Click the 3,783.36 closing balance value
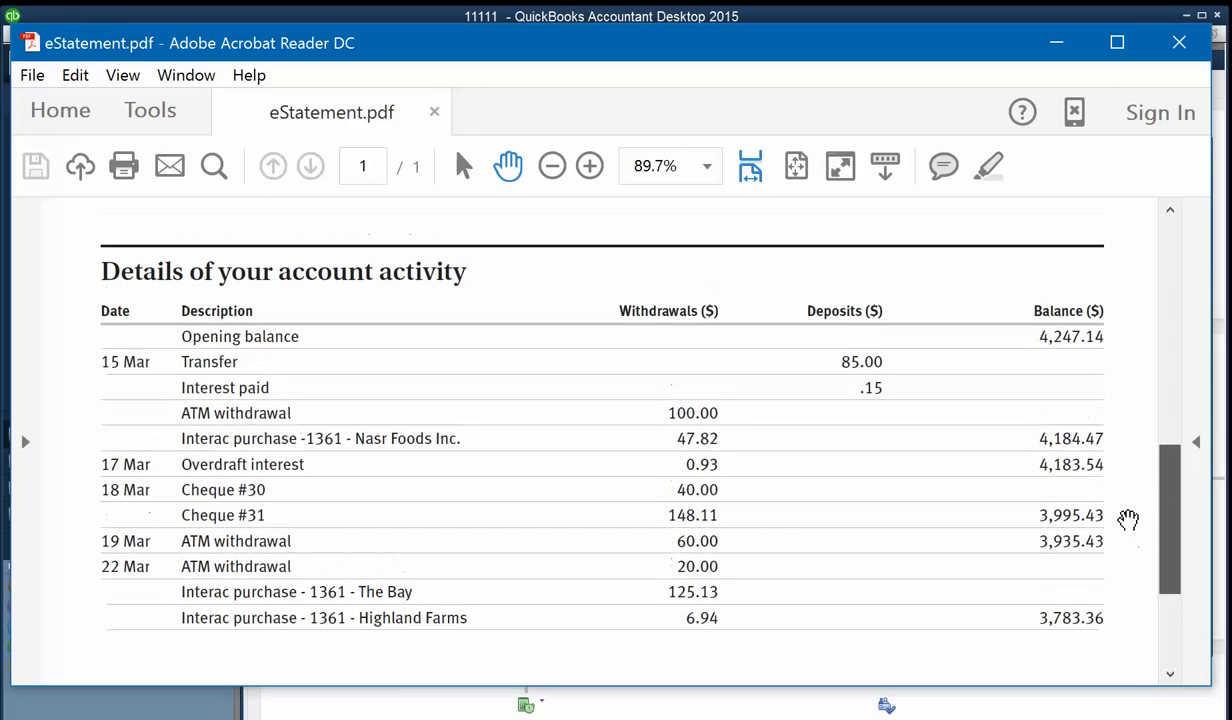The image size is (1232, 720). click(1071, 618)
